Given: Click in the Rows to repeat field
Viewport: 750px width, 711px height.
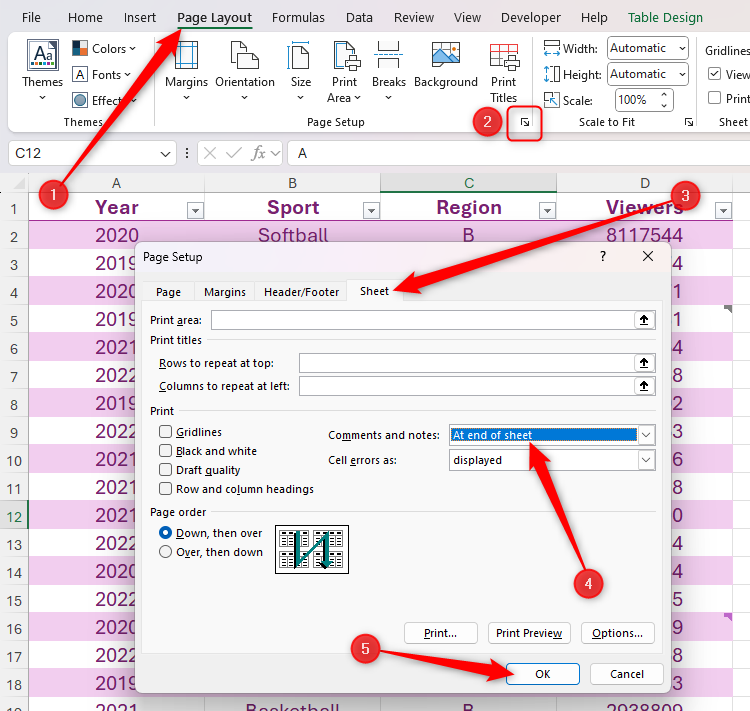Looking at the screenshot, I should pos(466,362).
